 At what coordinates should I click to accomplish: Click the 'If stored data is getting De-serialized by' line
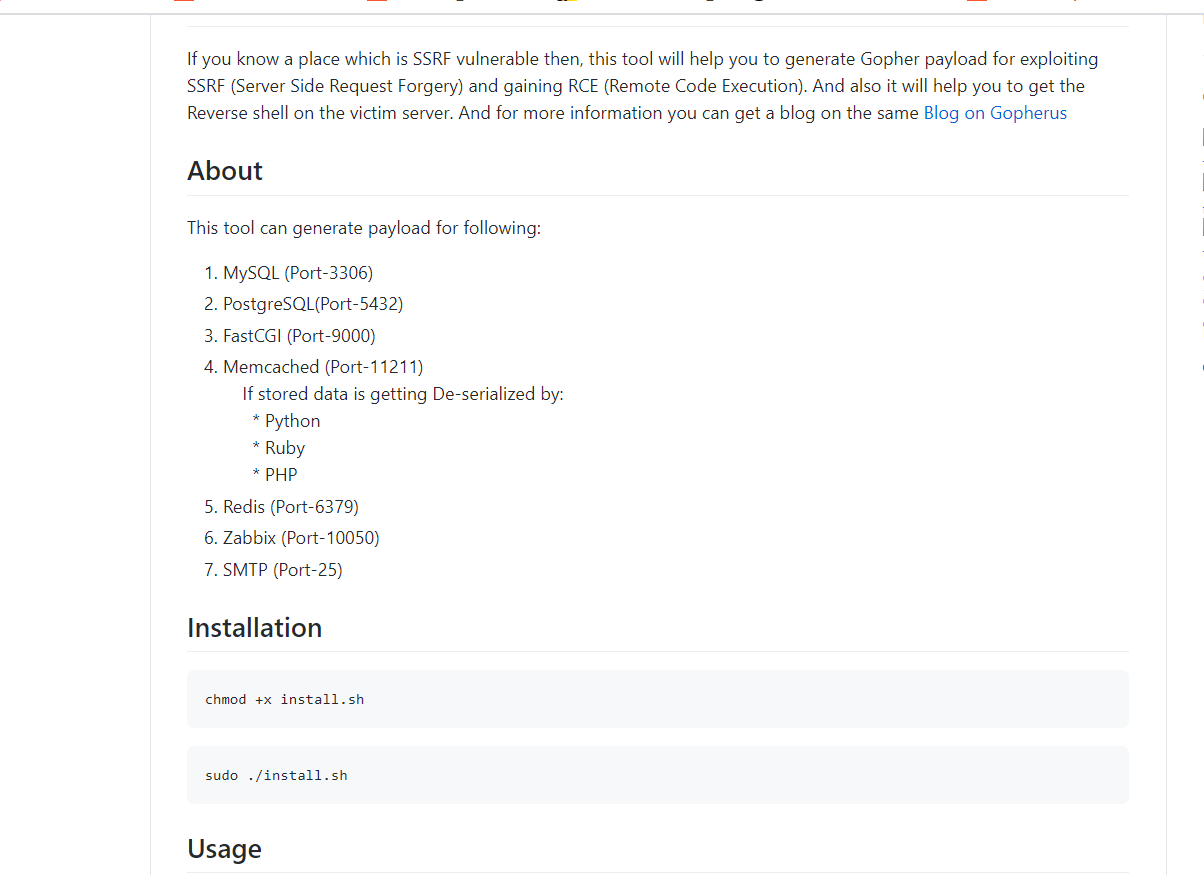point(403,394)
